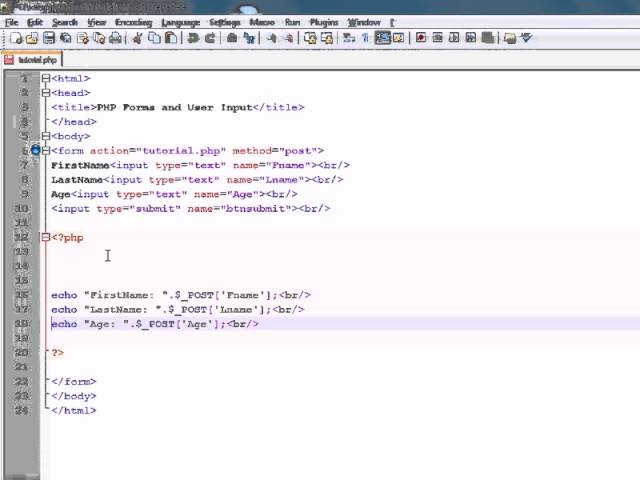
Task: Click the </form> closing tag
Action: click(74, 382)
